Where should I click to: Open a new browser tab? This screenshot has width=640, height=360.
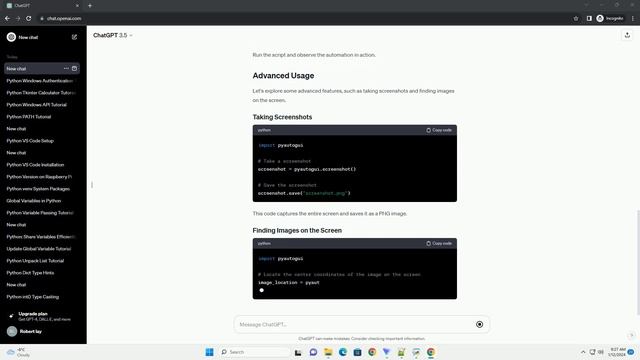[x=90, y=6]
